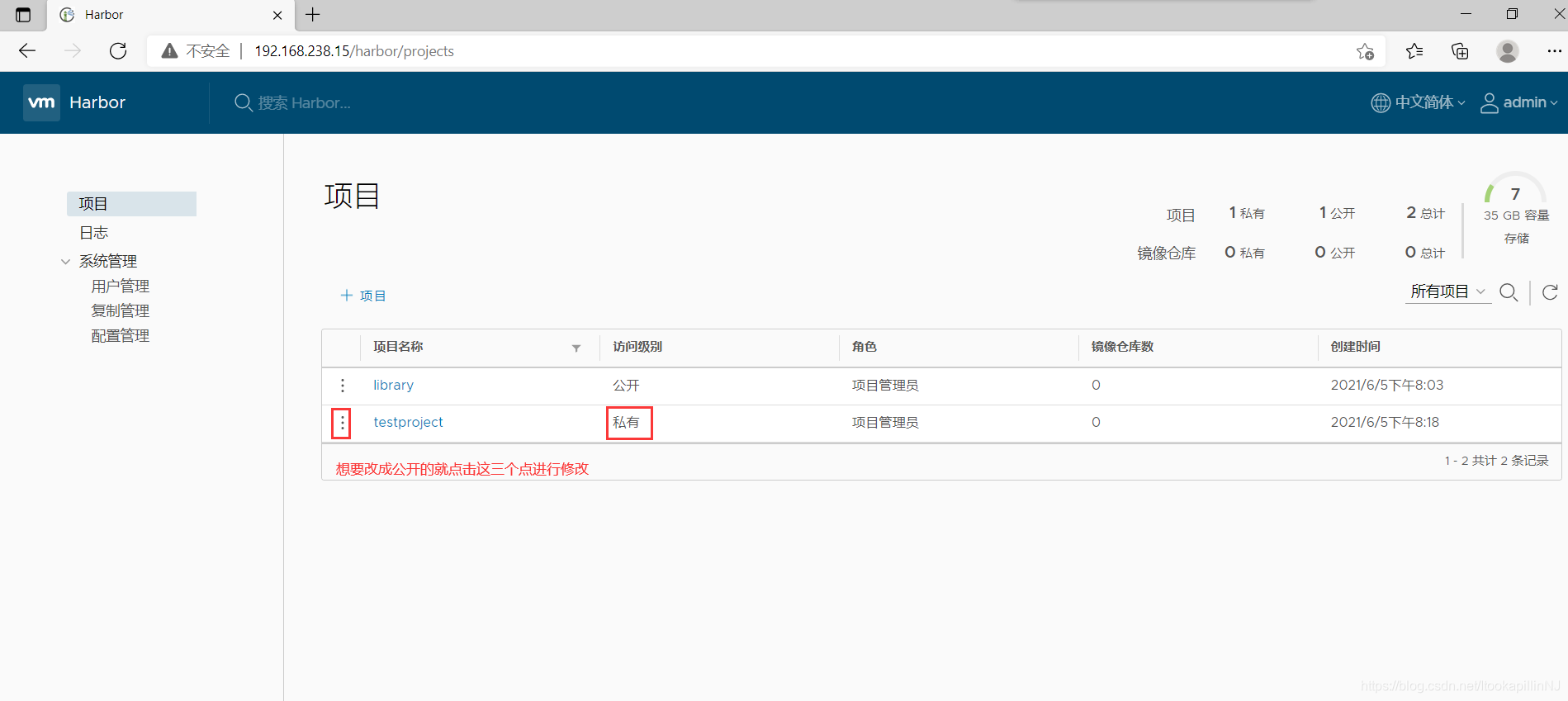The height and width of the screenshot is (701, 1568).
Task: Click the browser address bar URL
Action: click(x=354, y=51)
